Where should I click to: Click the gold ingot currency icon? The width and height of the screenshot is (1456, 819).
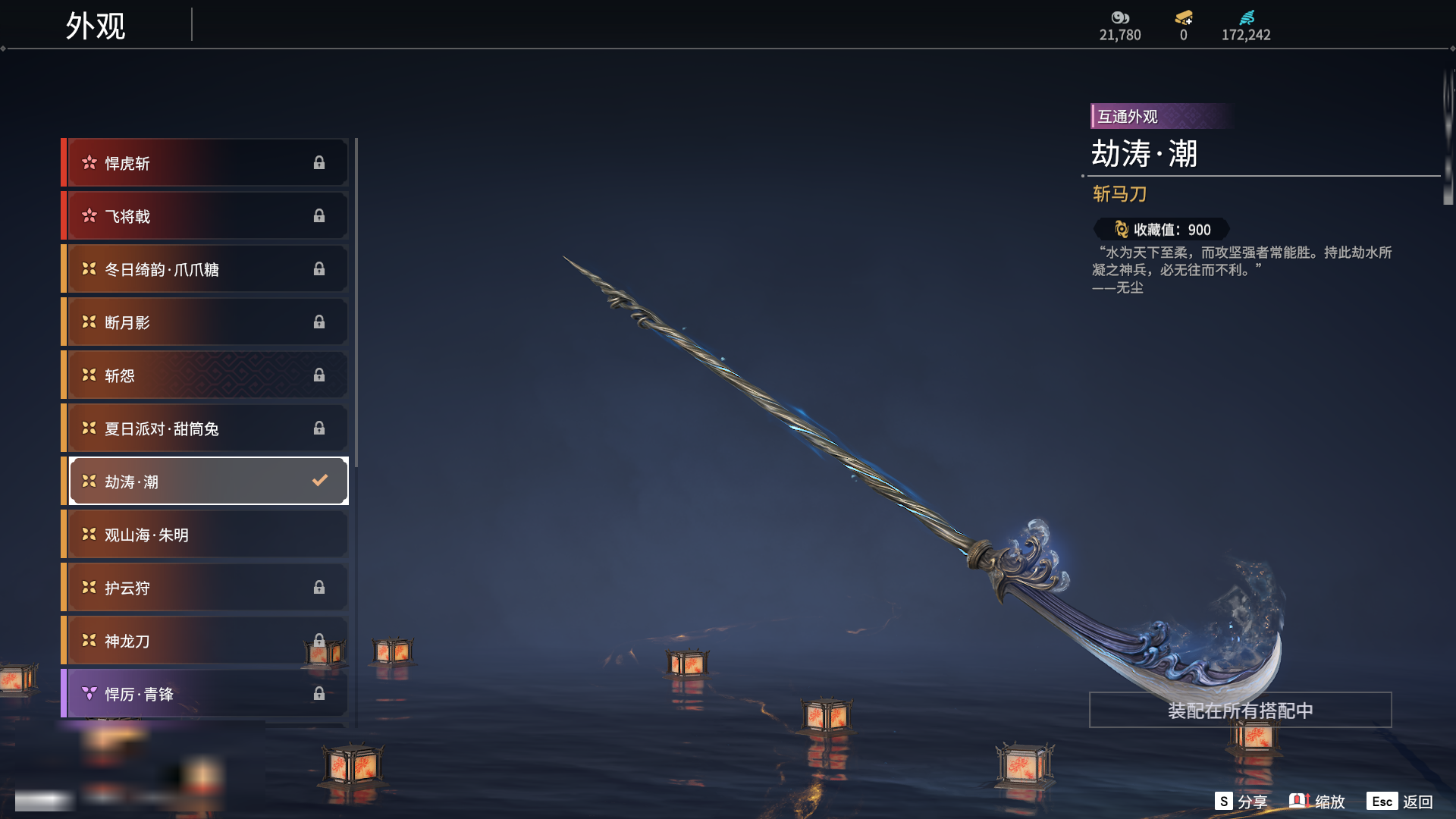tap(1184, 17)
